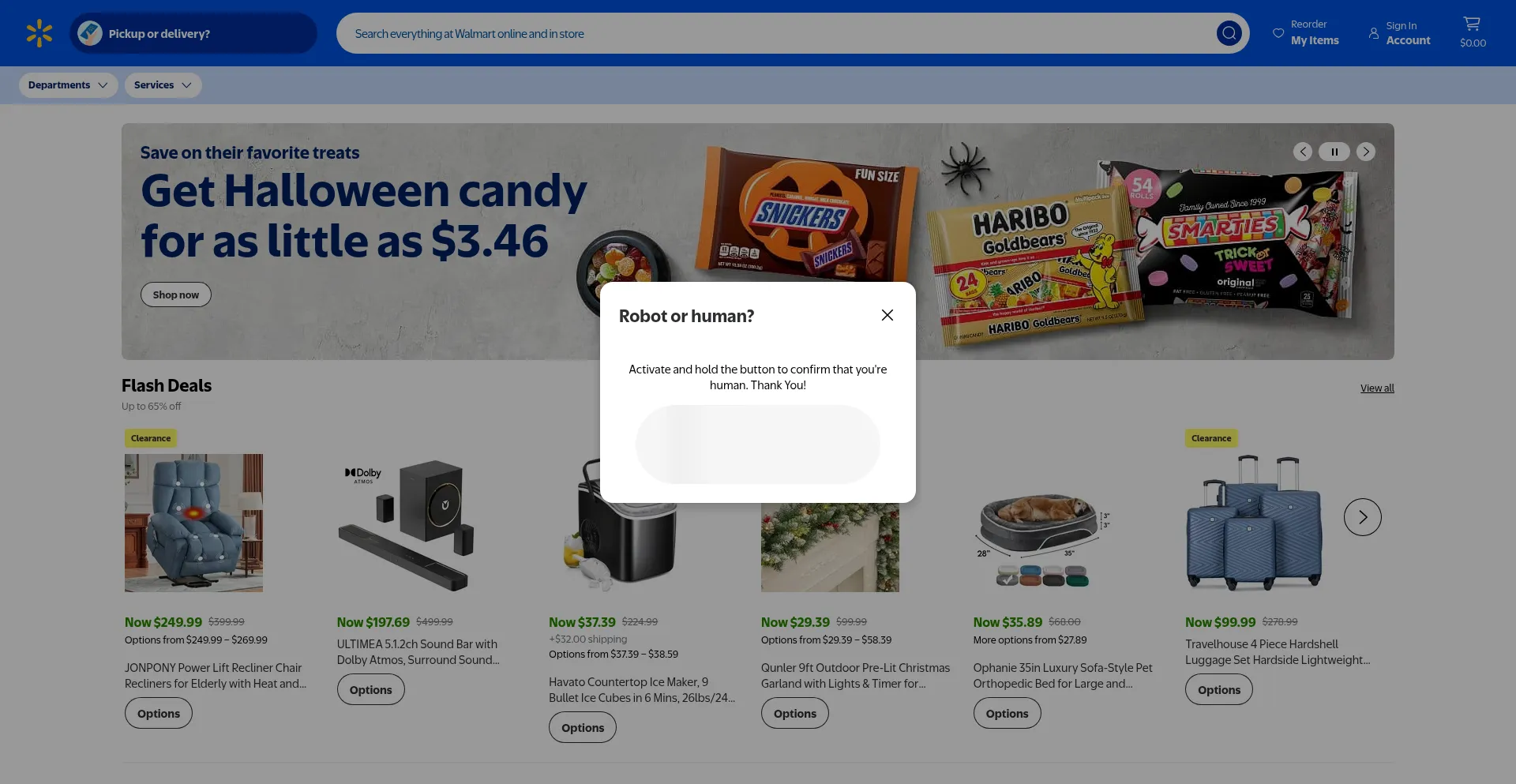The width and height of the screenshot is (1516, 784).
Task: Expand the Departments dropdown
Action: tap(69, 85)
